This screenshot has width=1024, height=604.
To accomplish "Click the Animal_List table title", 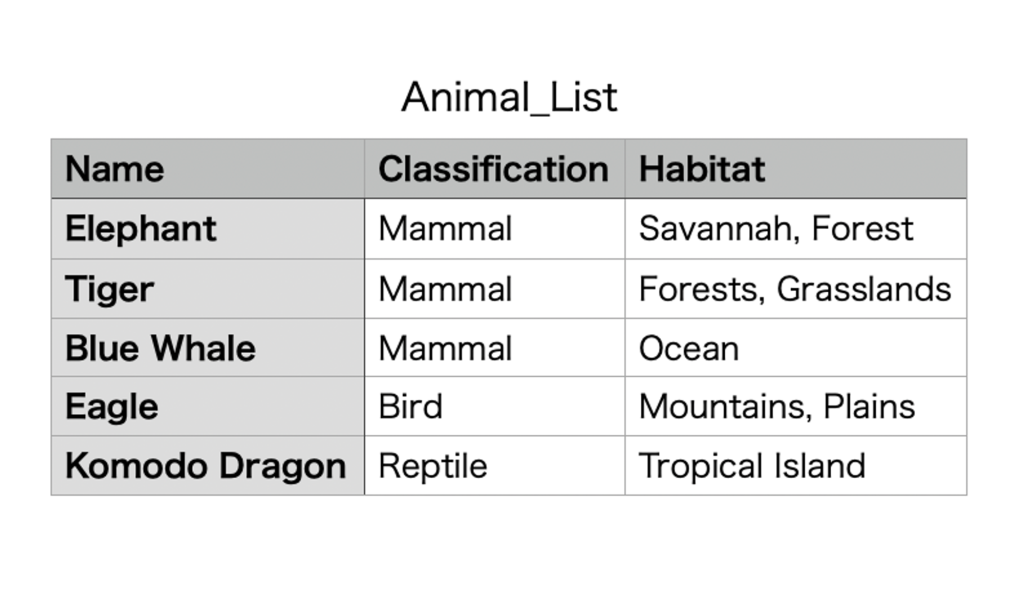I will click(x=509, y=98).
